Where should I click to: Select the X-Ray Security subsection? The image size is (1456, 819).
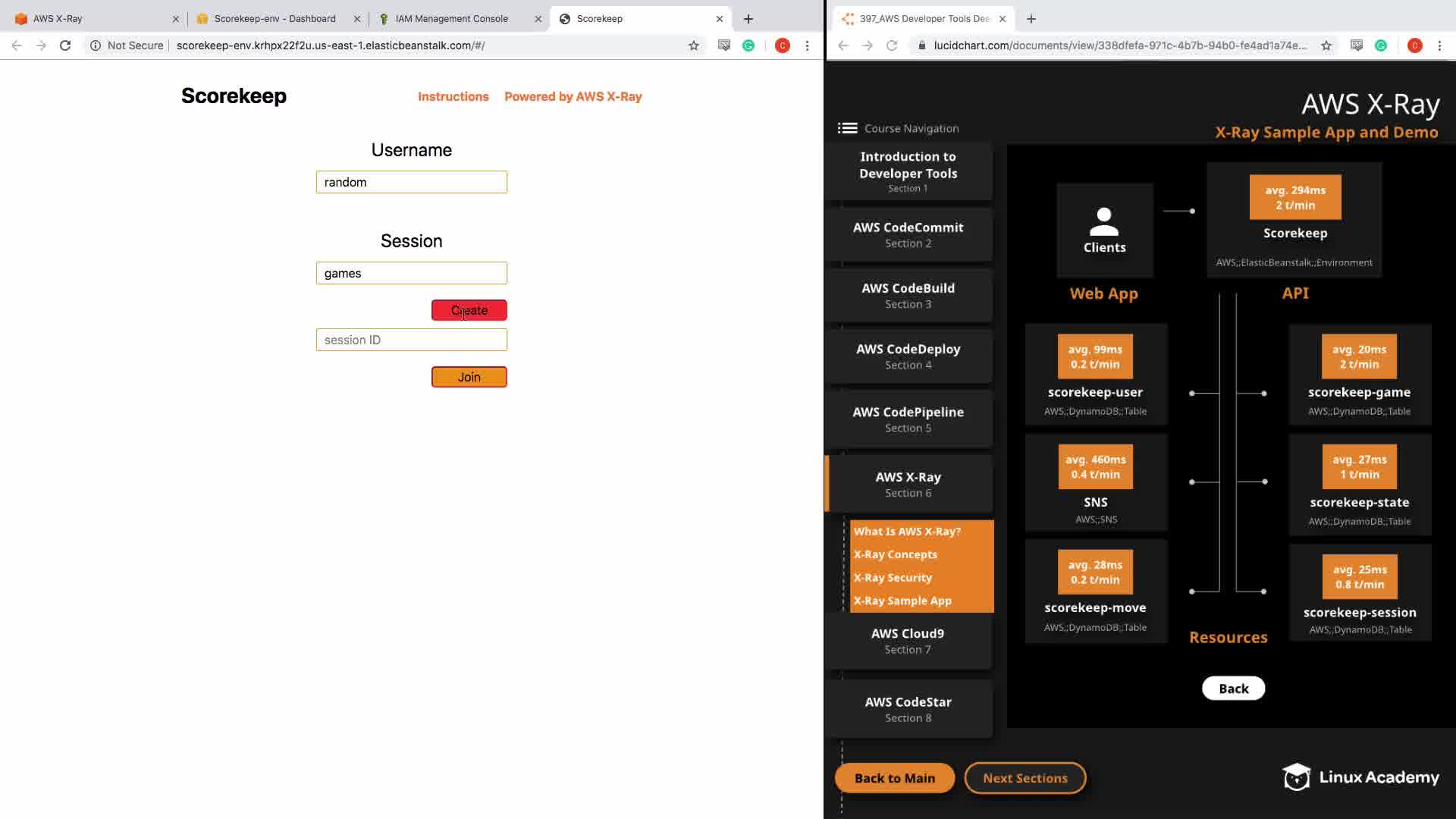click(x=893, y=578)
